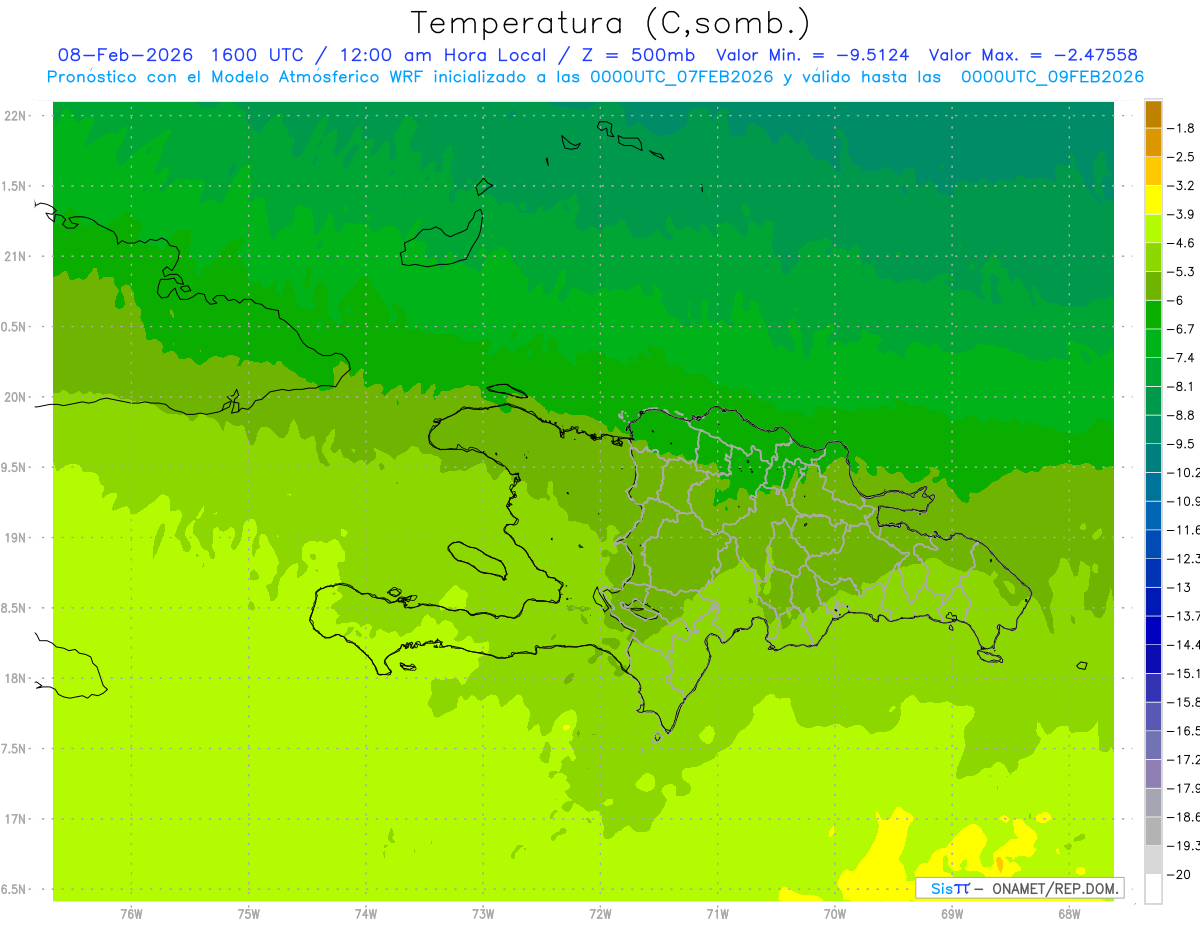The image size is (1200, 927).
Task: Click 'Valor Max. = -2.47558' value
Action: pos(1033,55)
